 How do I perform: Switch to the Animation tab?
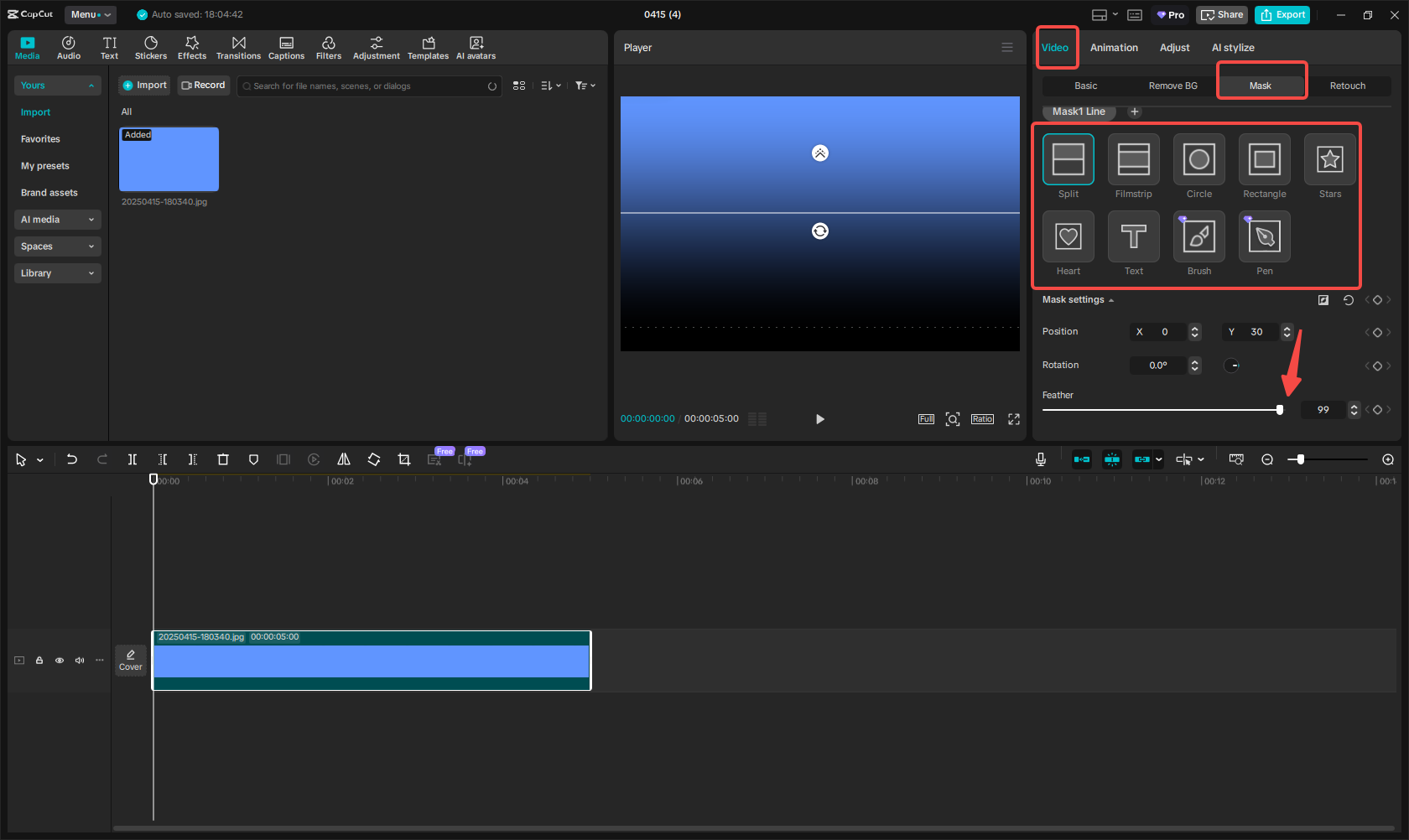click(1113, 48)
